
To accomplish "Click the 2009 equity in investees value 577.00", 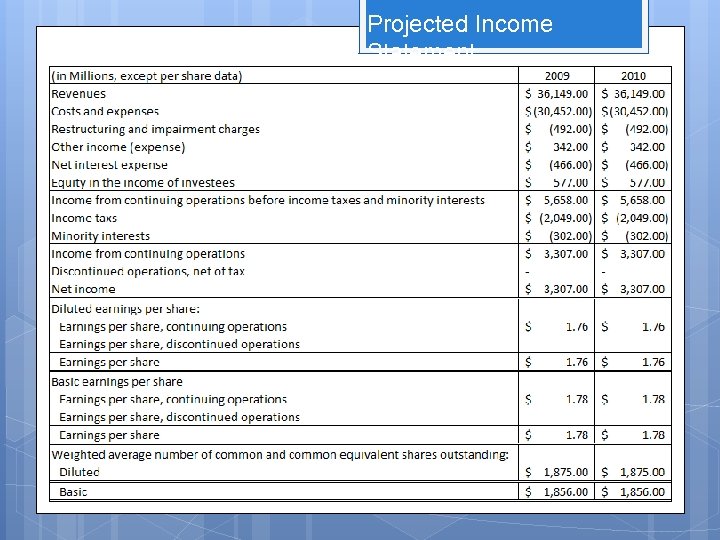I will coord(570,183).
